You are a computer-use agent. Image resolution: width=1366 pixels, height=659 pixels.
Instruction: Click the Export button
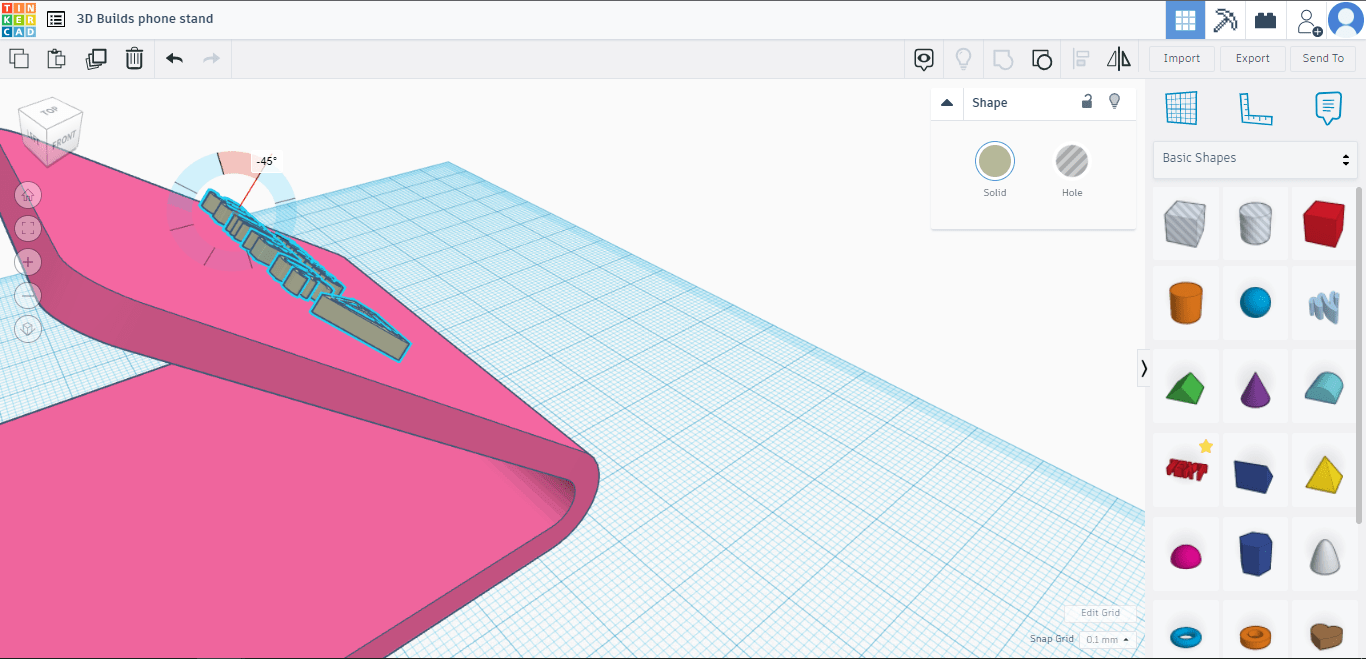point(1252,59)
